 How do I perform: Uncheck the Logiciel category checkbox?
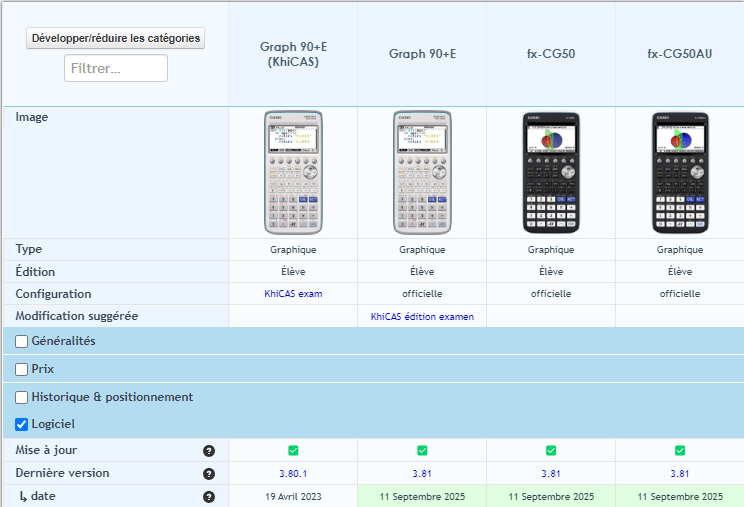21,424
